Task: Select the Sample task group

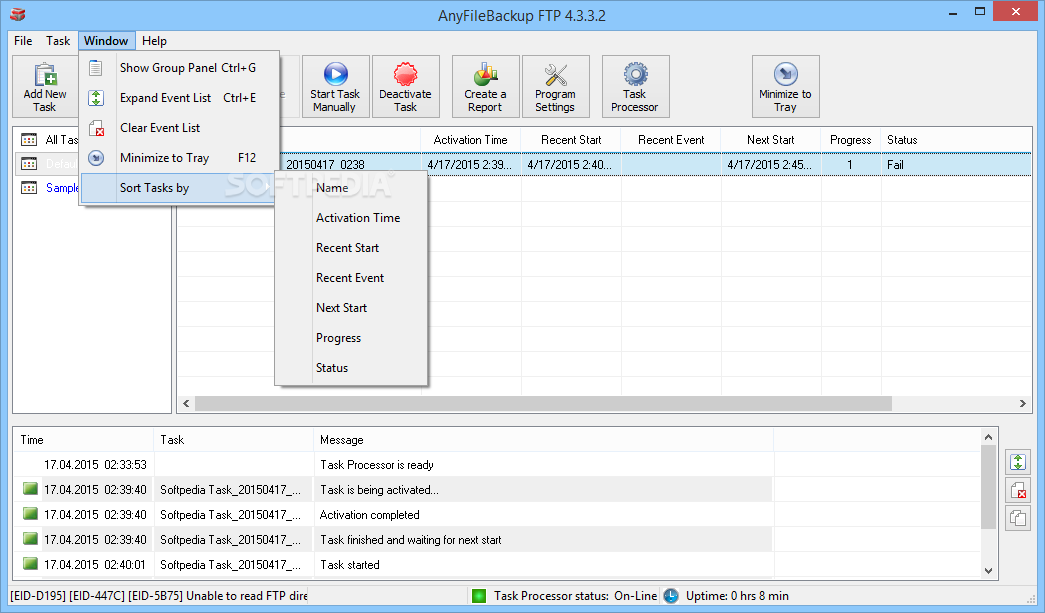Action: [61, 188]
